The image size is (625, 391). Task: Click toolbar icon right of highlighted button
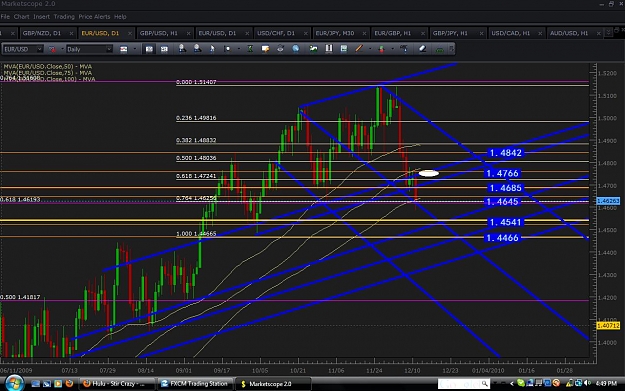pyautogui.click(x=164, y=49)
